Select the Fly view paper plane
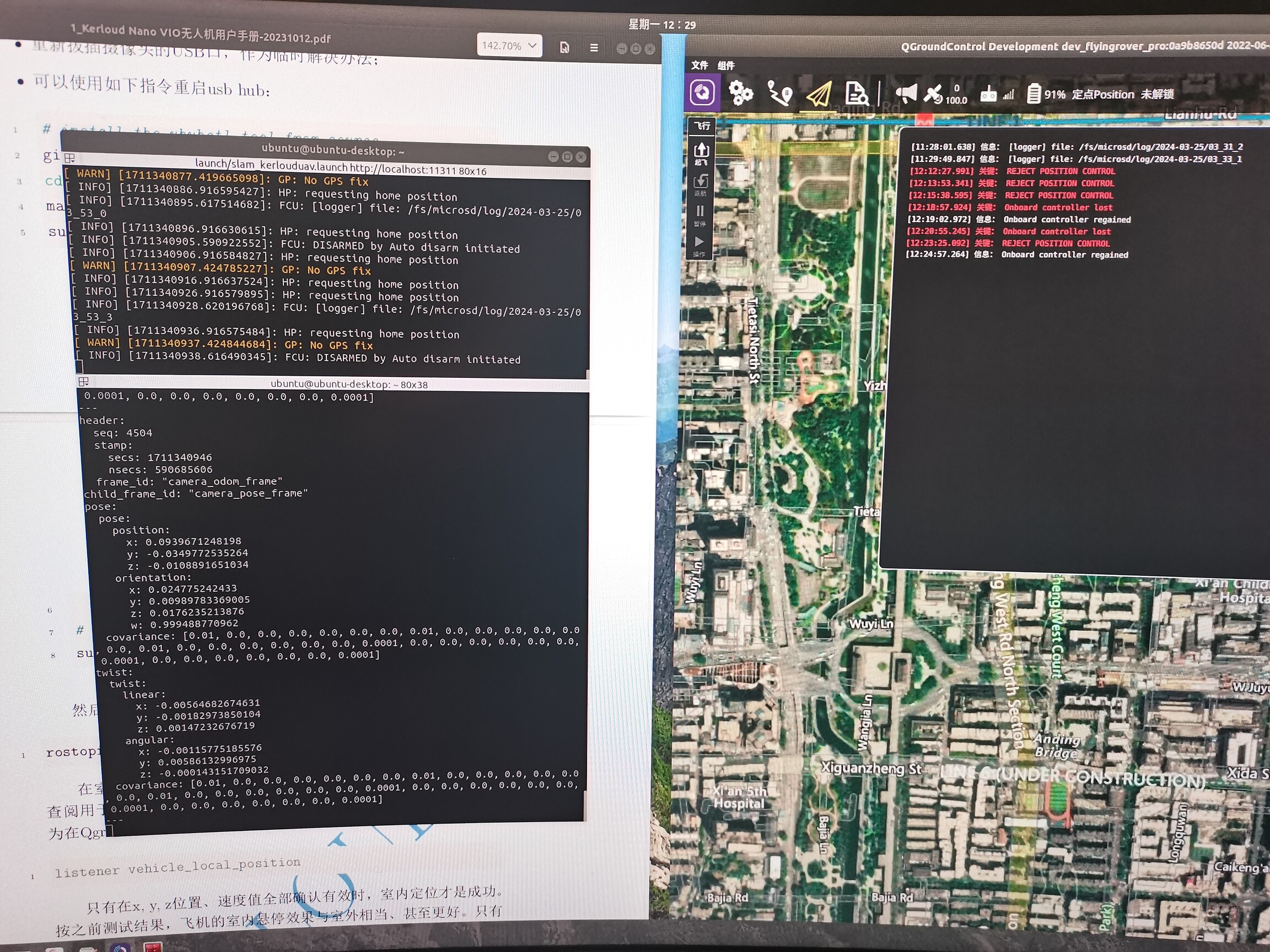This screenshot has width=1270, height=952. pos(819,94)
